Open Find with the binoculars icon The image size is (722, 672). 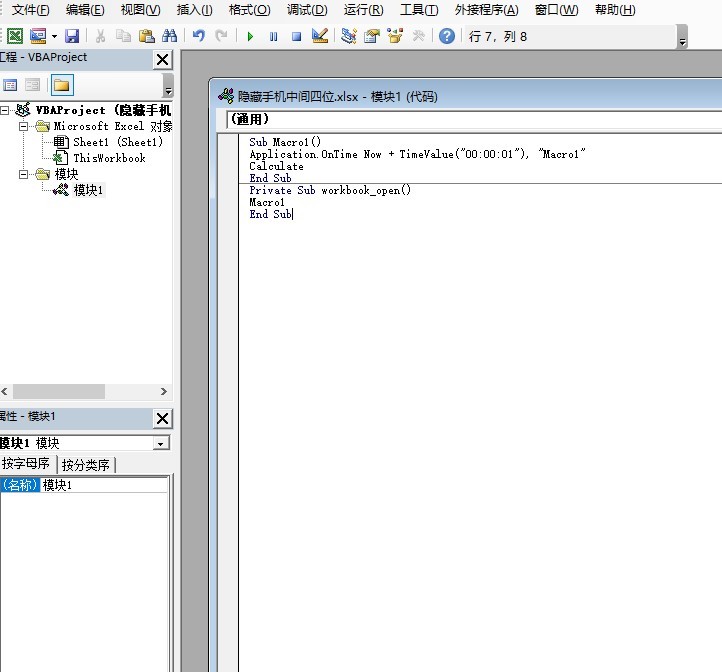(x=169, y=36)
